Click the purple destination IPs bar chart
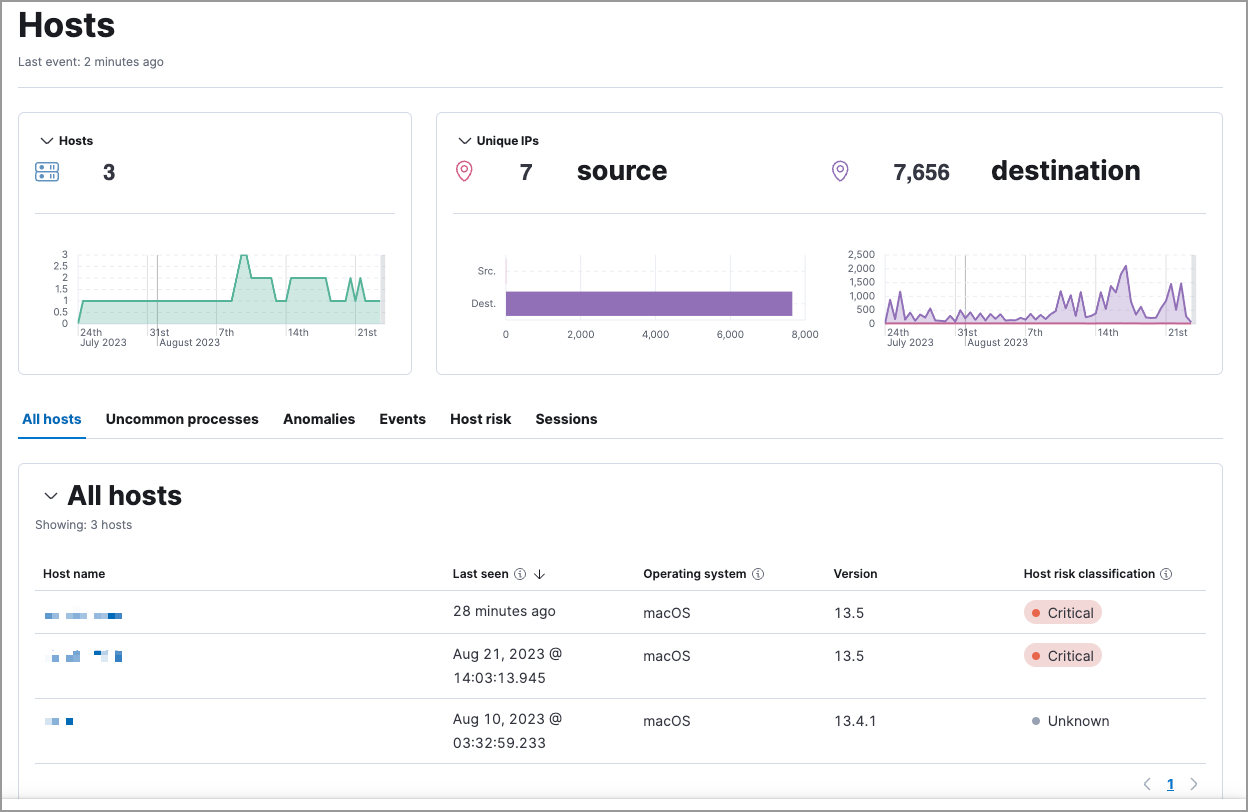The width and height of the screenshot is (1248, 812). [648, 302]
